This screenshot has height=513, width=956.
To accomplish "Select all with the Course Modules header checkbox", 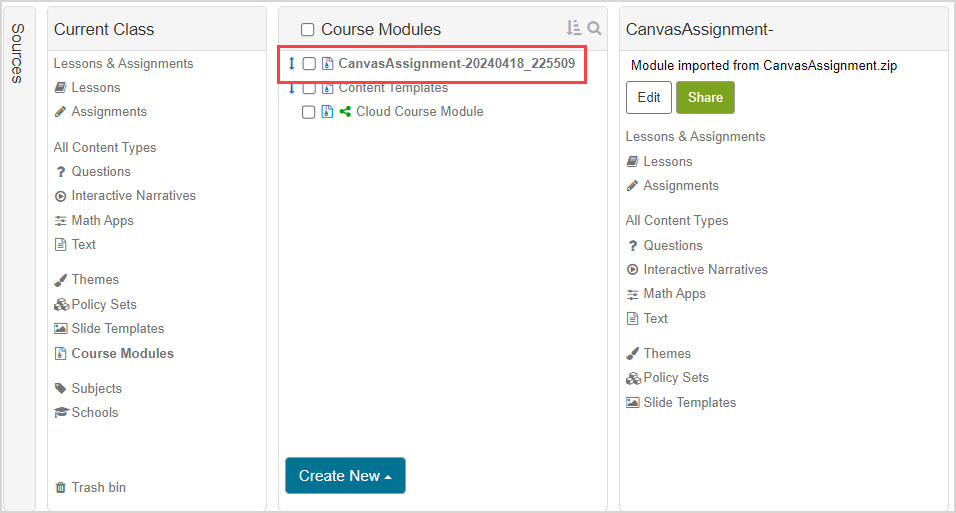I will [308, 30].
